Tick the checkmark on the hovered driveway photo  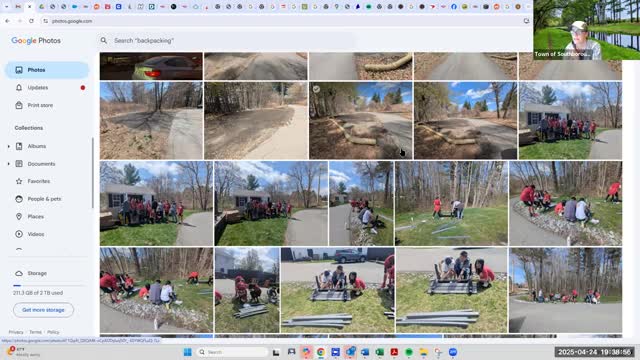(x=316, y=89)
